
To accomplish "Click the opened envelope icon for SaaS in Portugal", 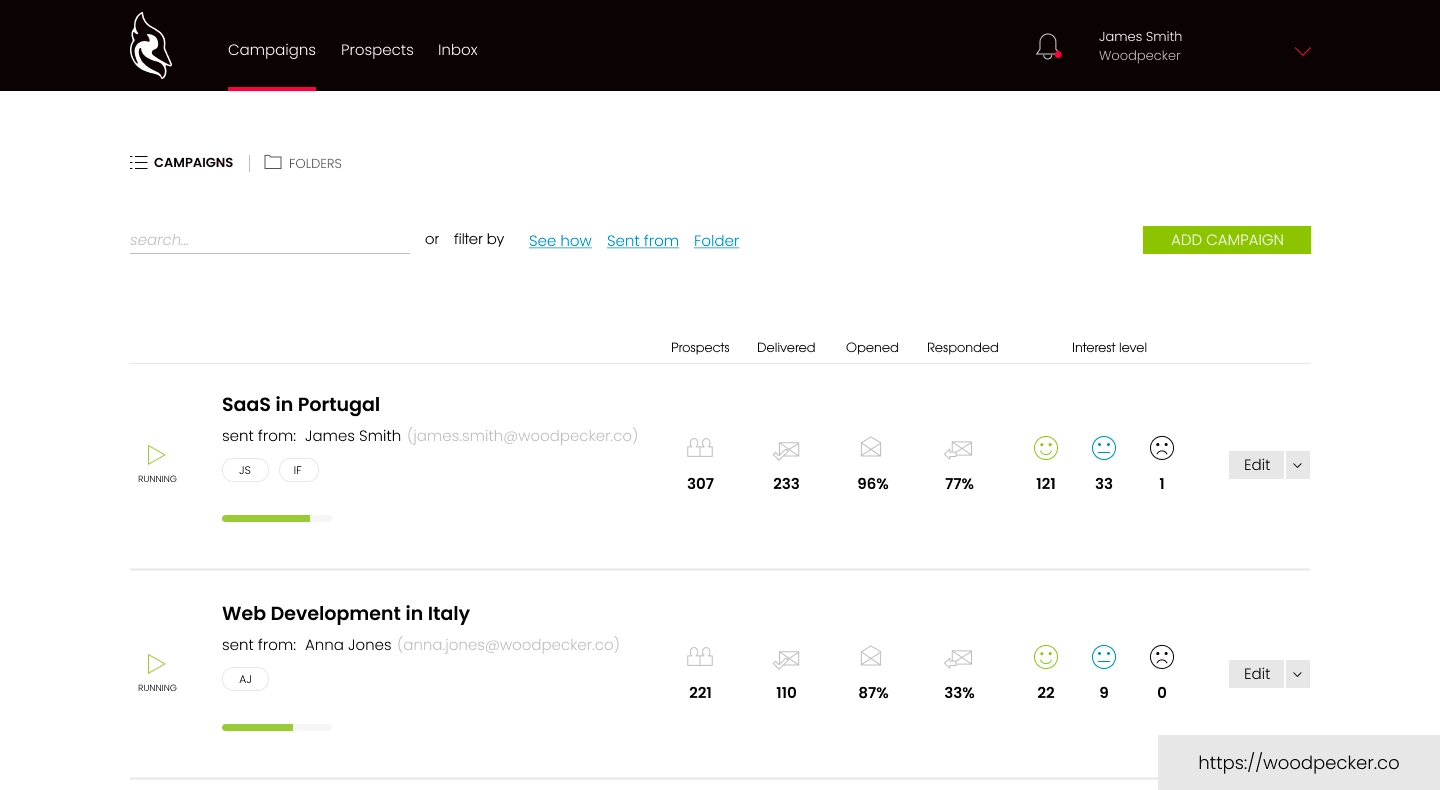I will (871, 447).
